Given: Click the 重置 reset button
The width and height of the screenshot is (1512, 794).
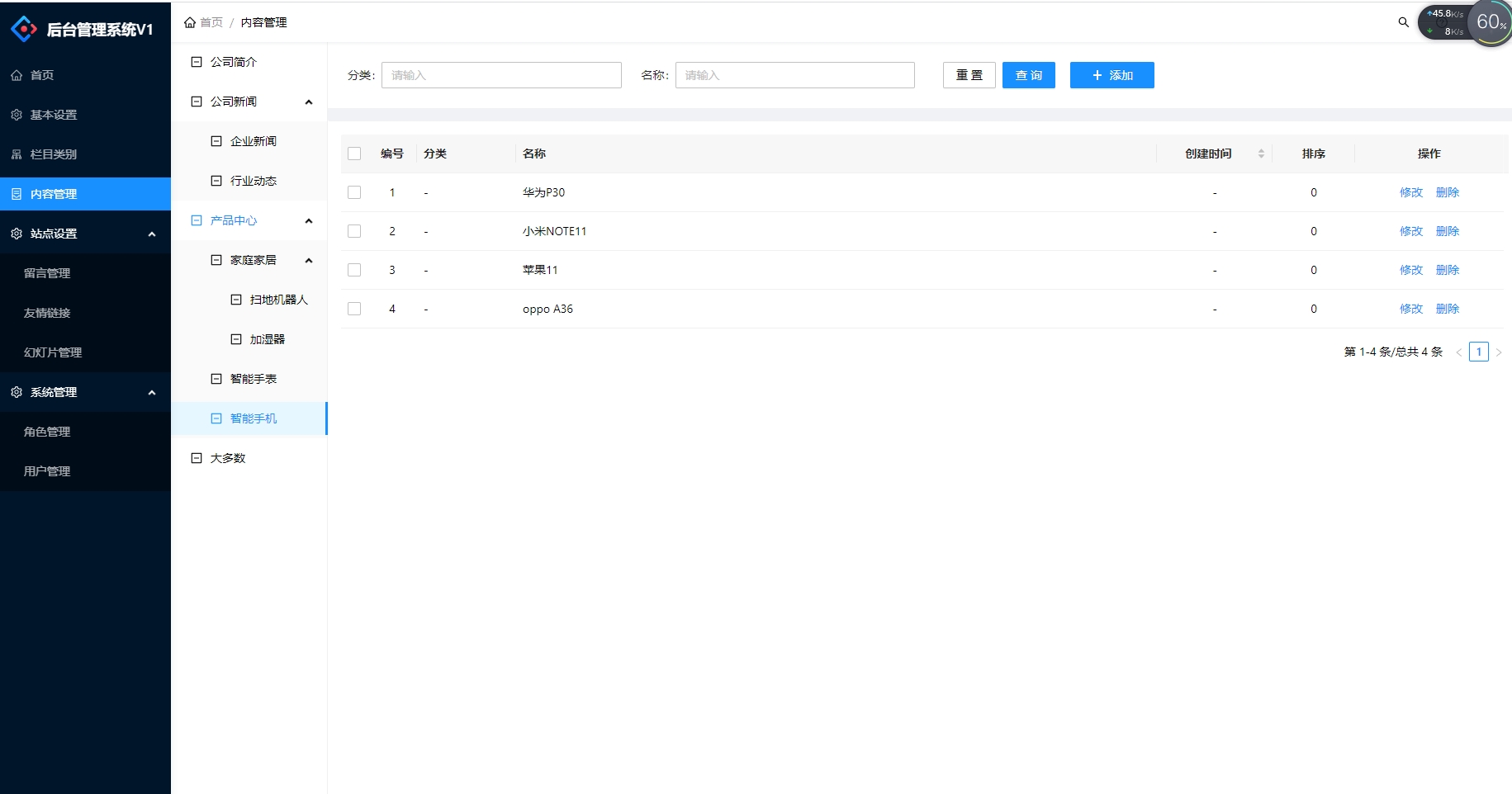Looking at the screenshot, I should point(969,75).
